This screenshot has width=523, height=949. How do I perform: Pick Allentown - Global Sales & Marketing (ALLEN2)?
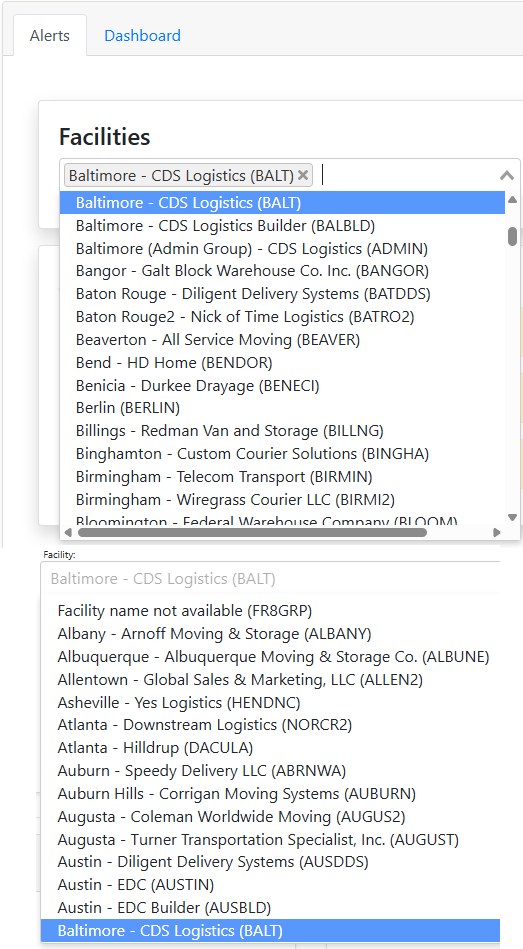tap(270, 680)
